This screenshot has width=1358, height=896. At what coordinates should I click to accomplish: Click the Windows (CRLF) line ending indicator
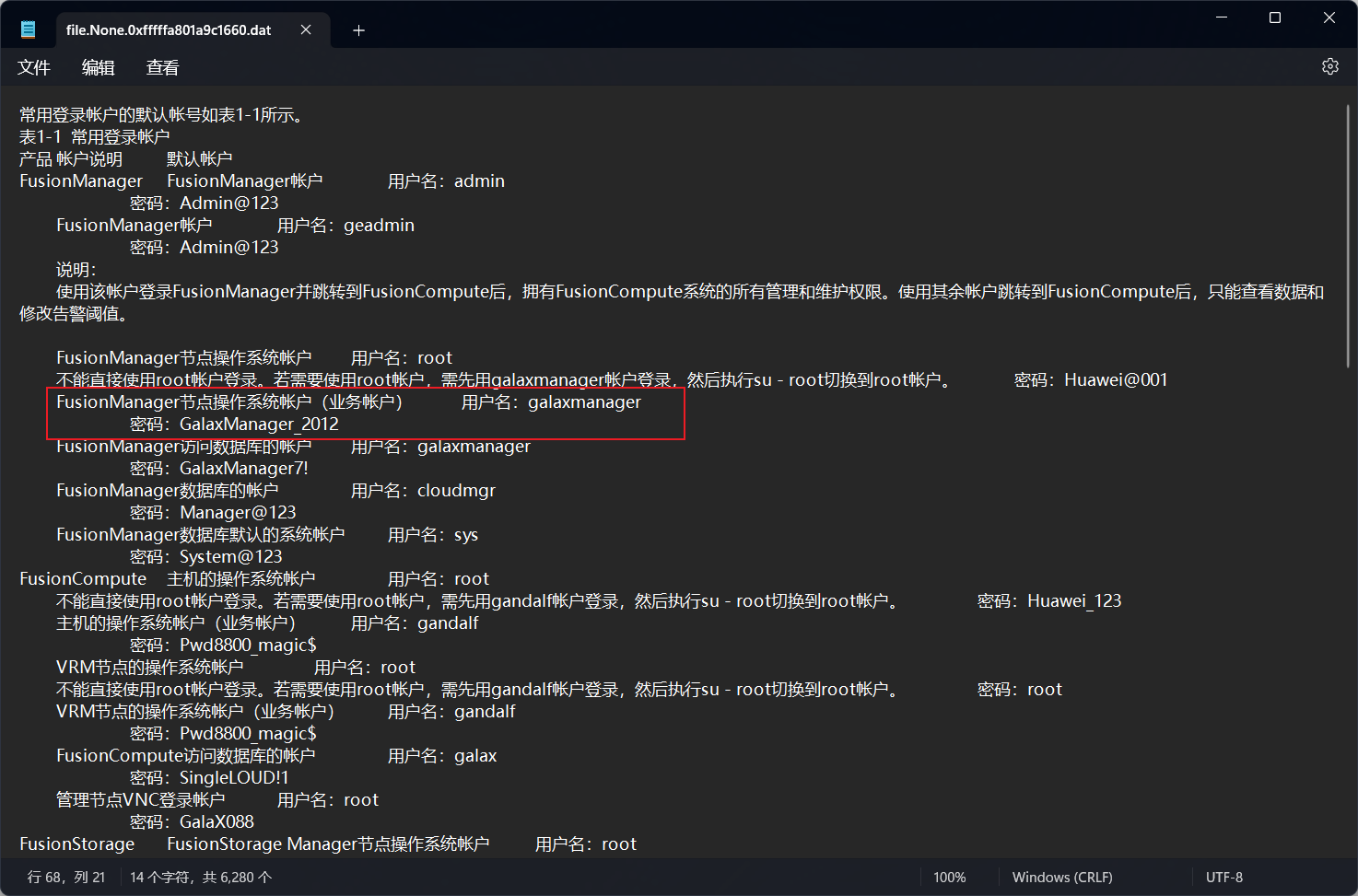click(x=1062, y=878)
